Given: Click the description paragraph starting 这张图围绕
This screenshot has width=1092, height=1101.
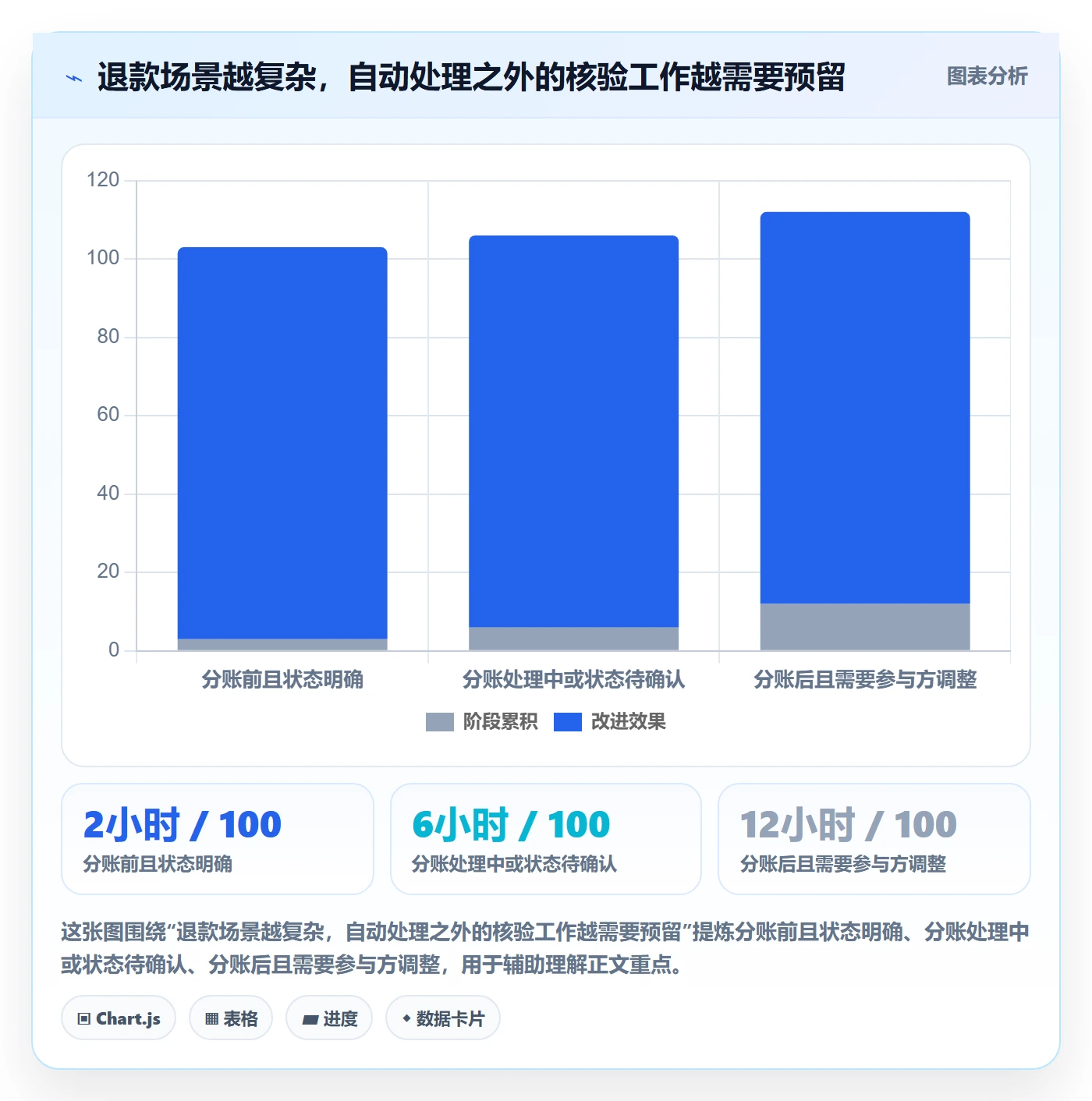Looking at the screenshot, I should [545, 948].
